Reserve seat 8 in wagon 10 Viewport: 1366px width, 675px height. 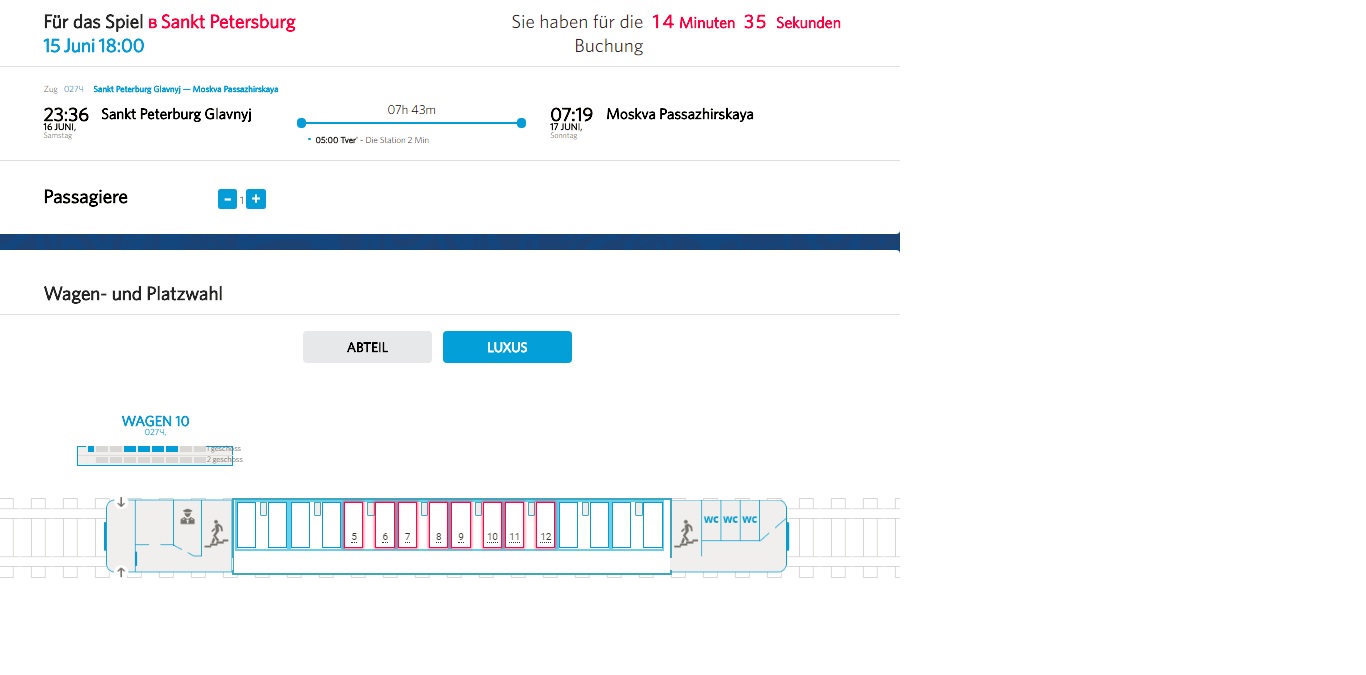pyautogui.click(x=439, y=525)
